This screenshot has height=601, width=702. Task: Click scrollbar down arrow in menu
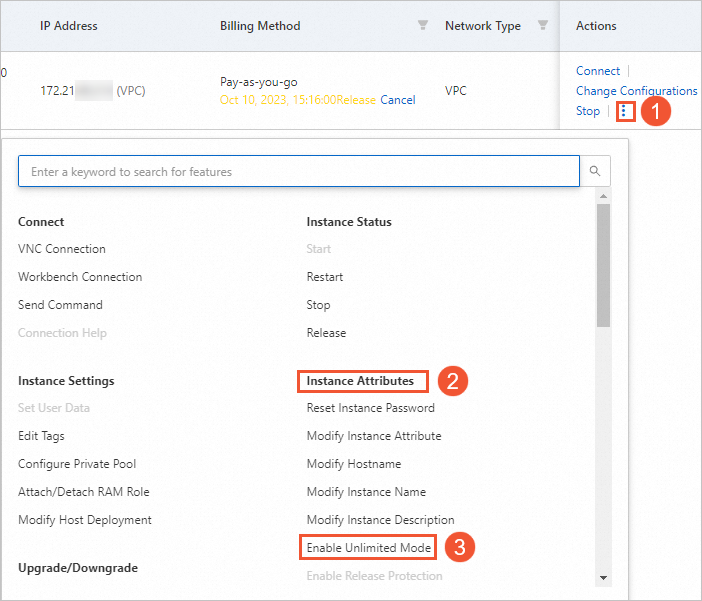[x=604, y=578]
